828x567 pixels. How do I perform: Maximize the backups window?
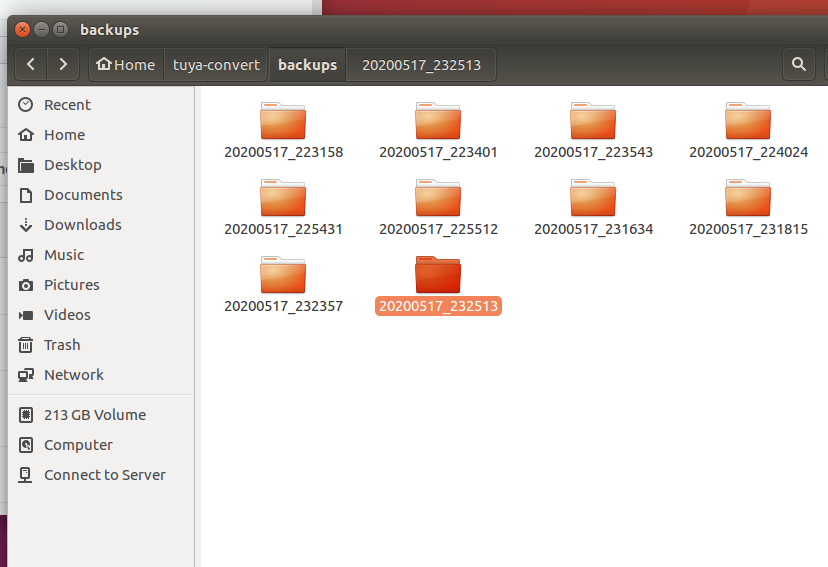[x=61, y=30]
